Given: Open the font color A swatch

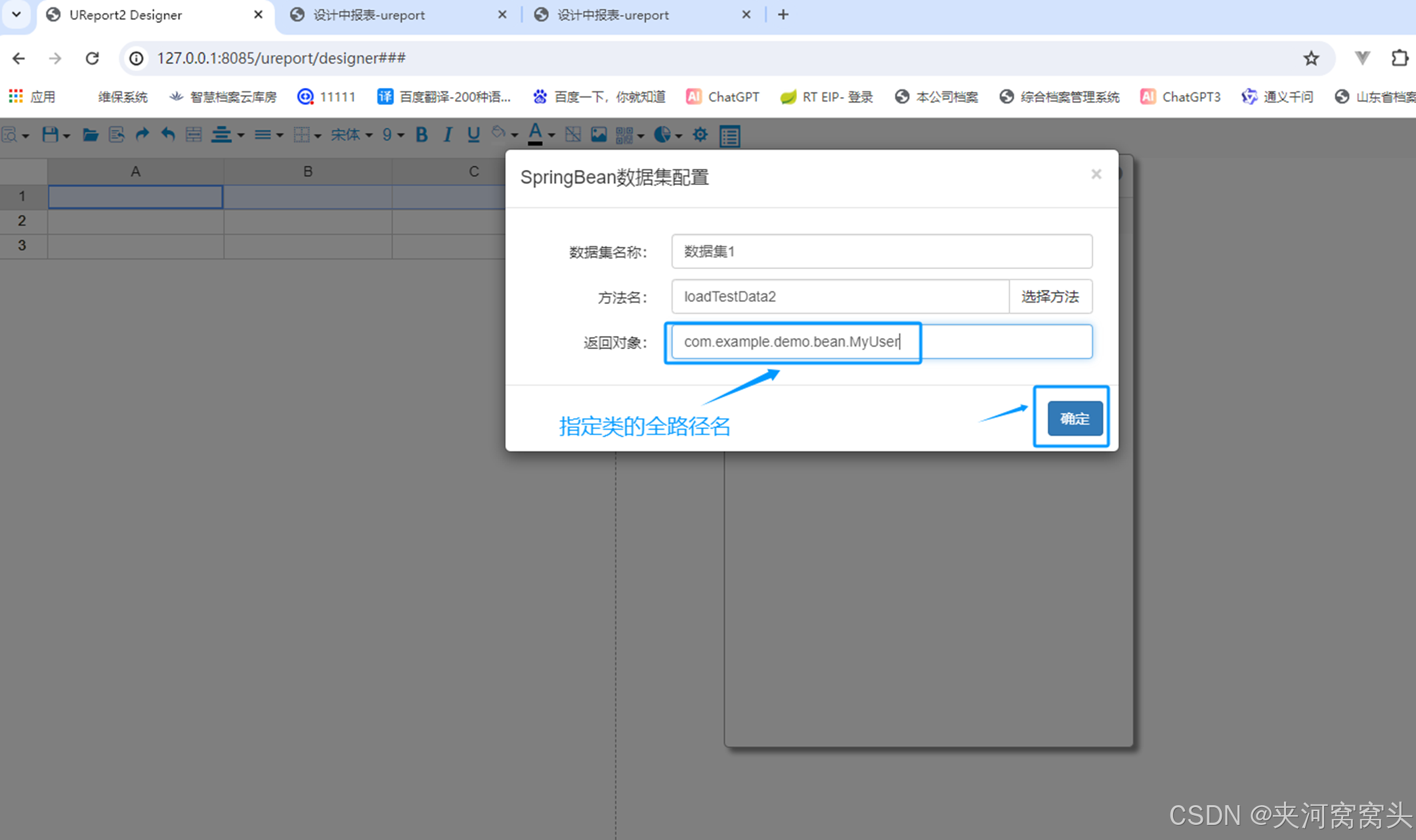Looking at the screenshot, I should [535, 134].
